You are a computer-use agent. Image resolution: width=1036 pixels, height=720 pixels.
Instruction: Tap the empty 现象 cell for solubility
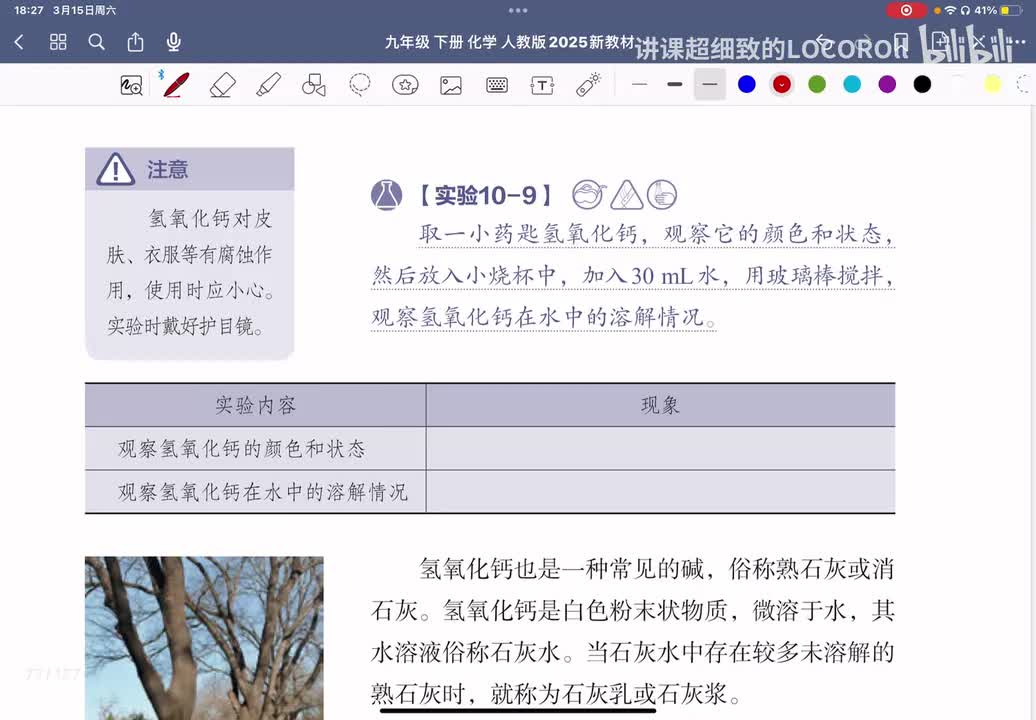pyautogui.click(x=661, y=491)
